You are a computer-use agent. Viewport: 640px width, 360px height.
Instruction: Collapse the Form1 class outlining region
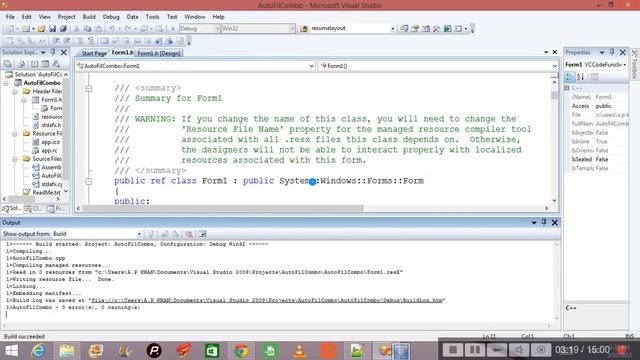pos(89,181)
